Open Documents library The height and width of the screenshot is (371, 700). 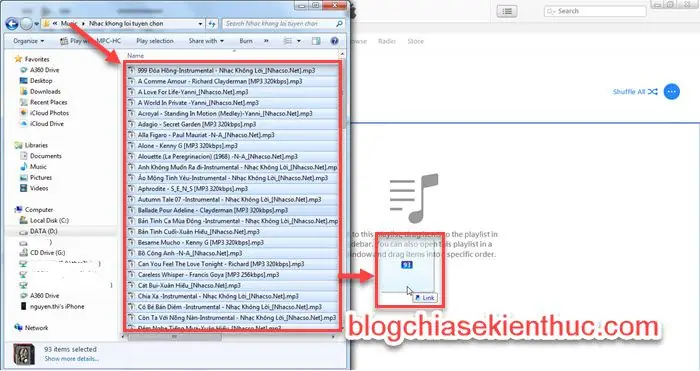46,156
